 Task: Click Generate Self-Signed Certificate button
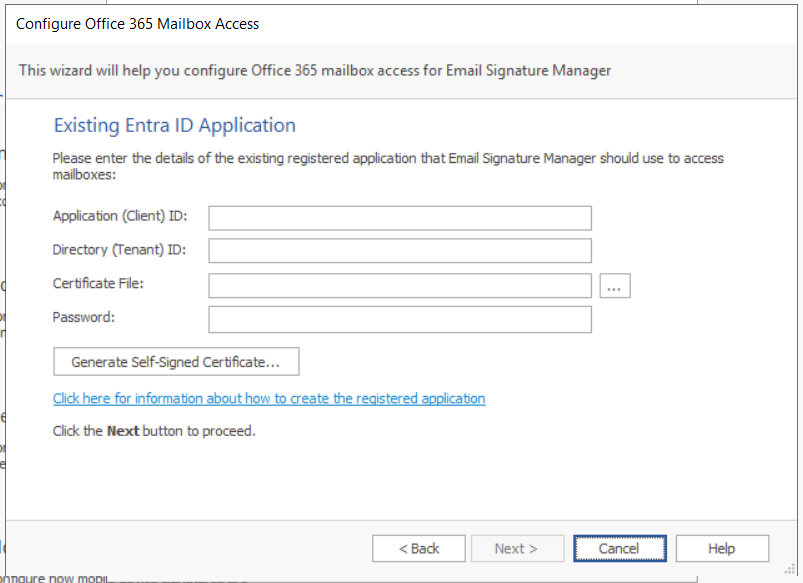(x=176, y=362)
